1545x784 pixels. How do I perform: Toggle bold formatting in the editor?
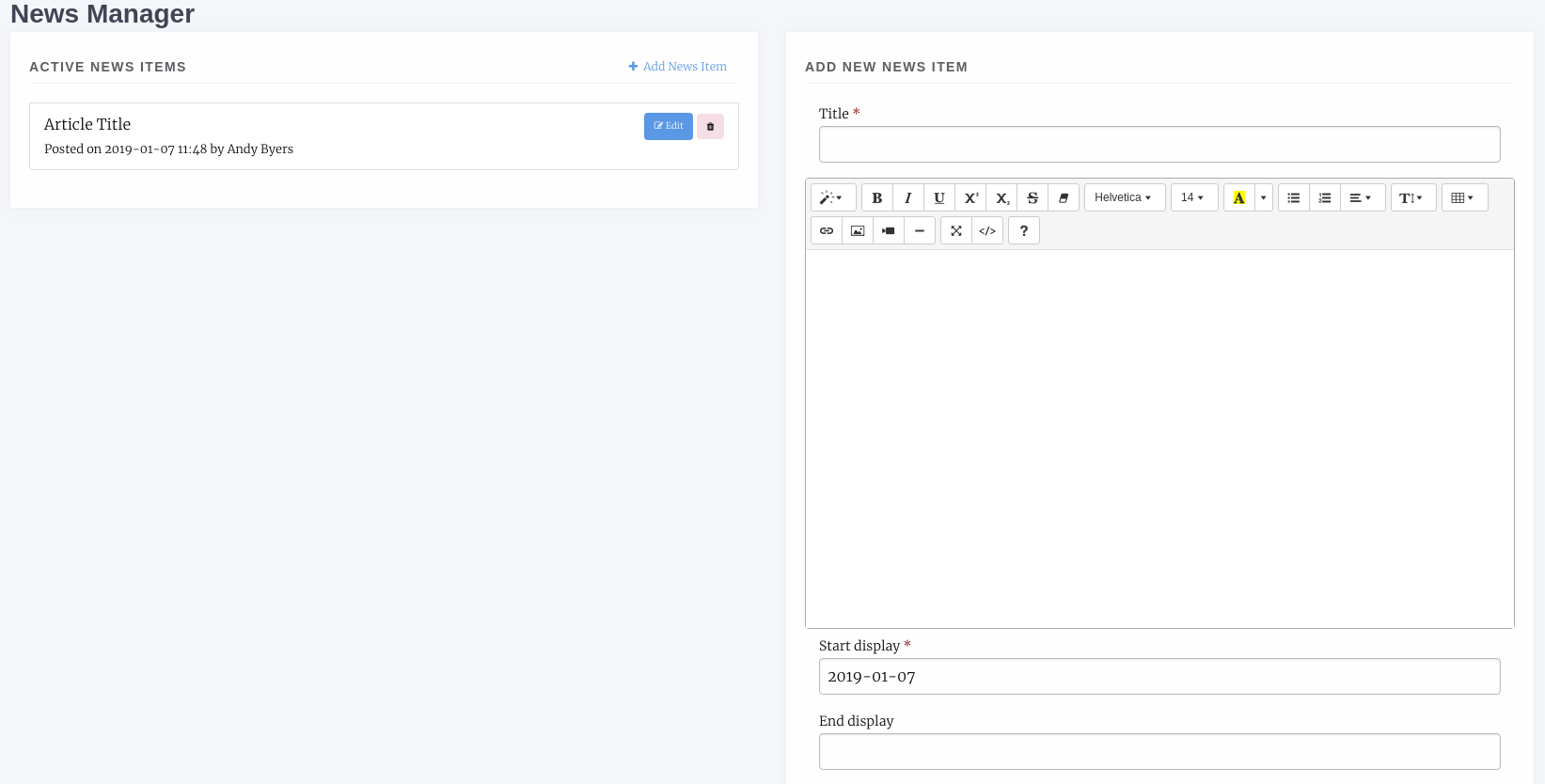pos(876,197)
